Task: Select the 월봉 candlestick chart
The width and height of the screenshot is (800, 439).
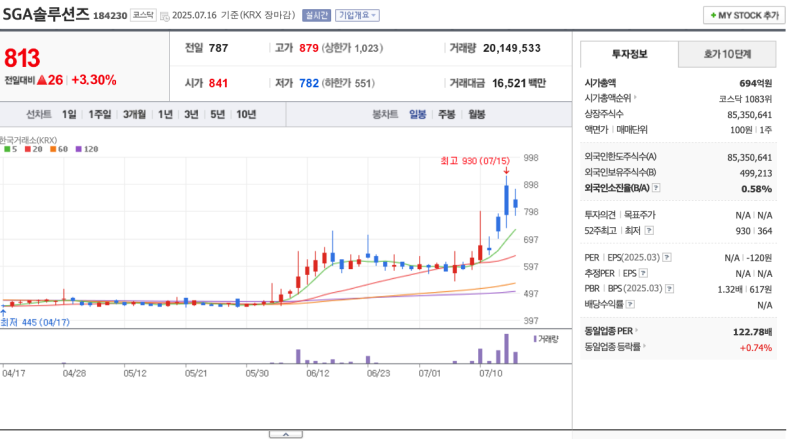Action: coord(477,114)
